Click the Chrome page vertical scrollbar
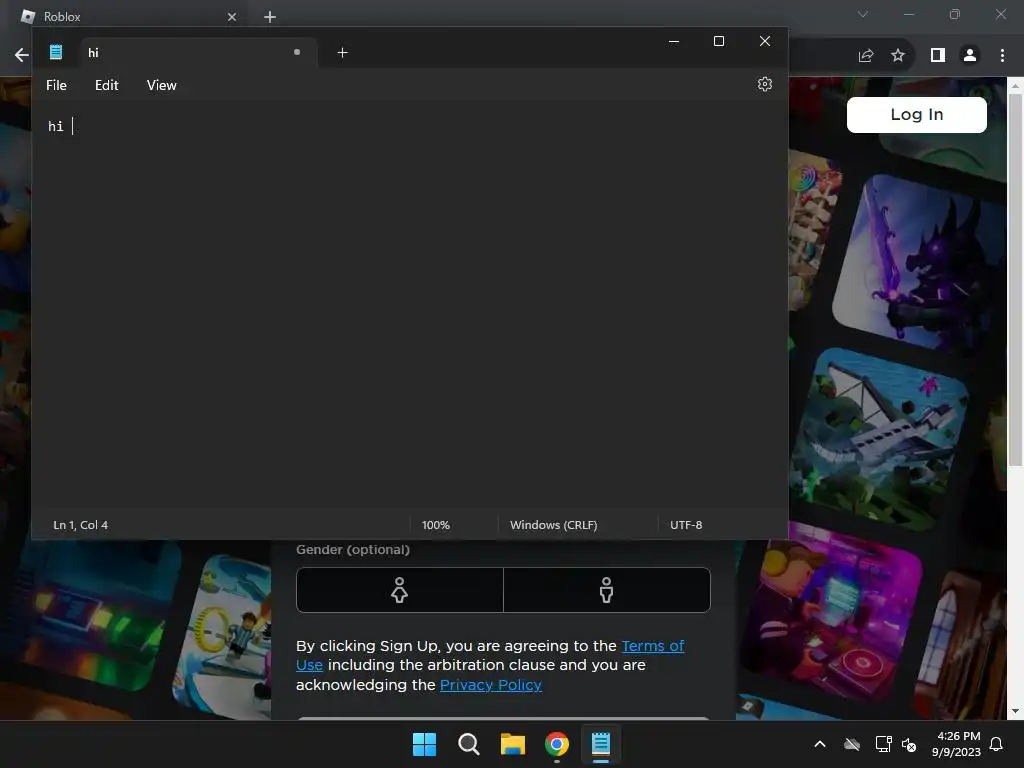The height and width of the screenshot is (768, 1024). coord(1015,281)
